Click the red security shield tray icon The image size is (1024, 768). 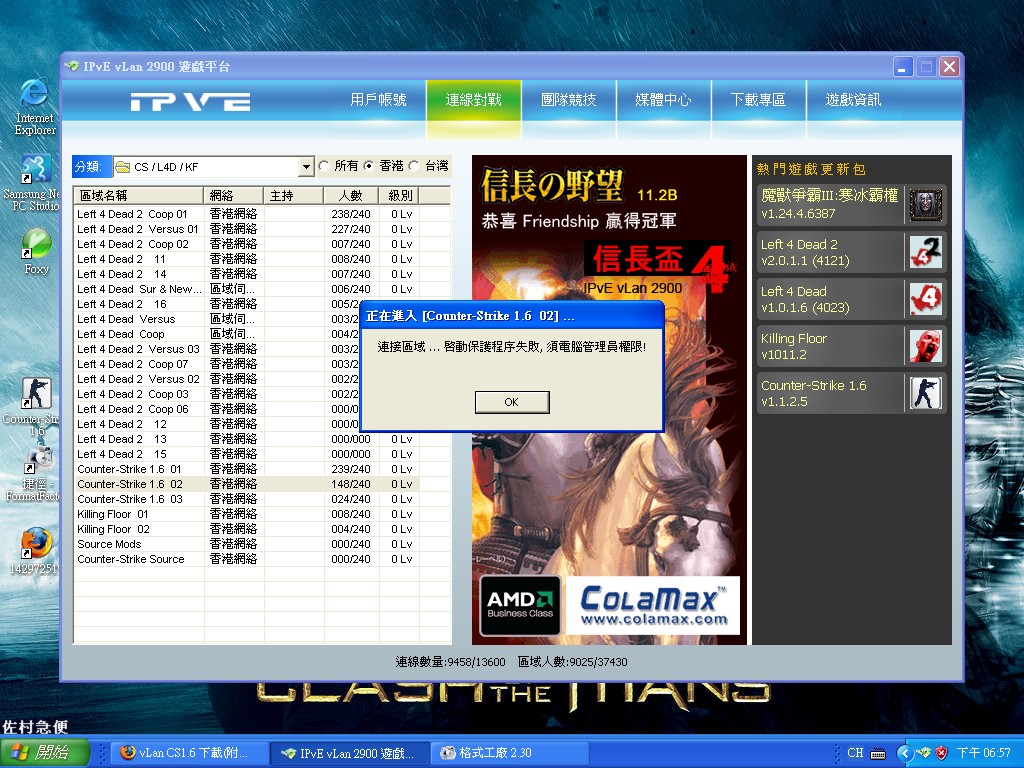click(941, 753)
